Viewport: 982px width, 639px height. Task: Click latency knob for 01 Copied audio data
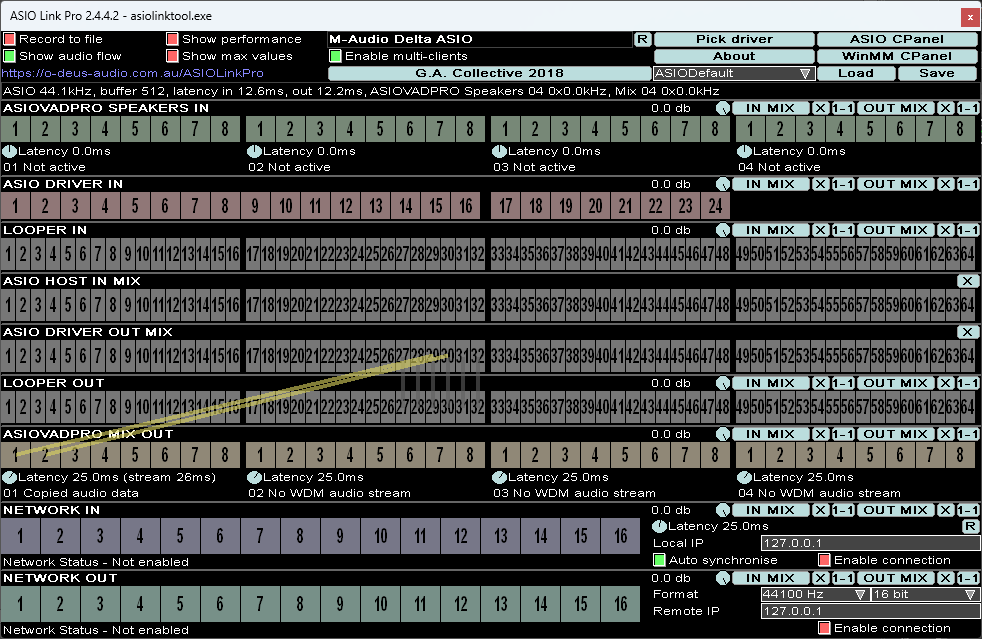(9, 477)
